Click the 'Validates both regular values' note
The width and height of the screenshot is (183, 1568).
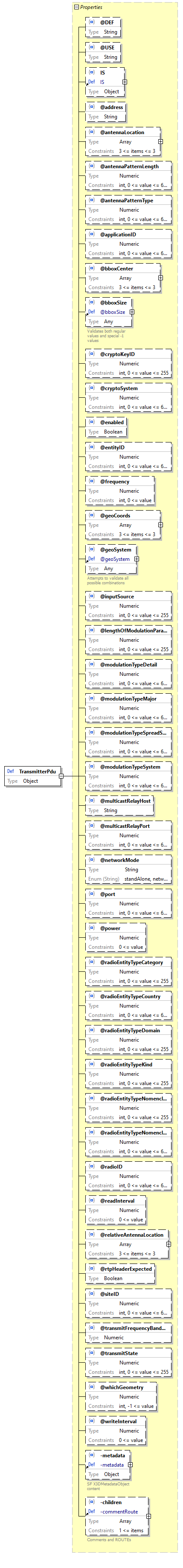point(106,336)
